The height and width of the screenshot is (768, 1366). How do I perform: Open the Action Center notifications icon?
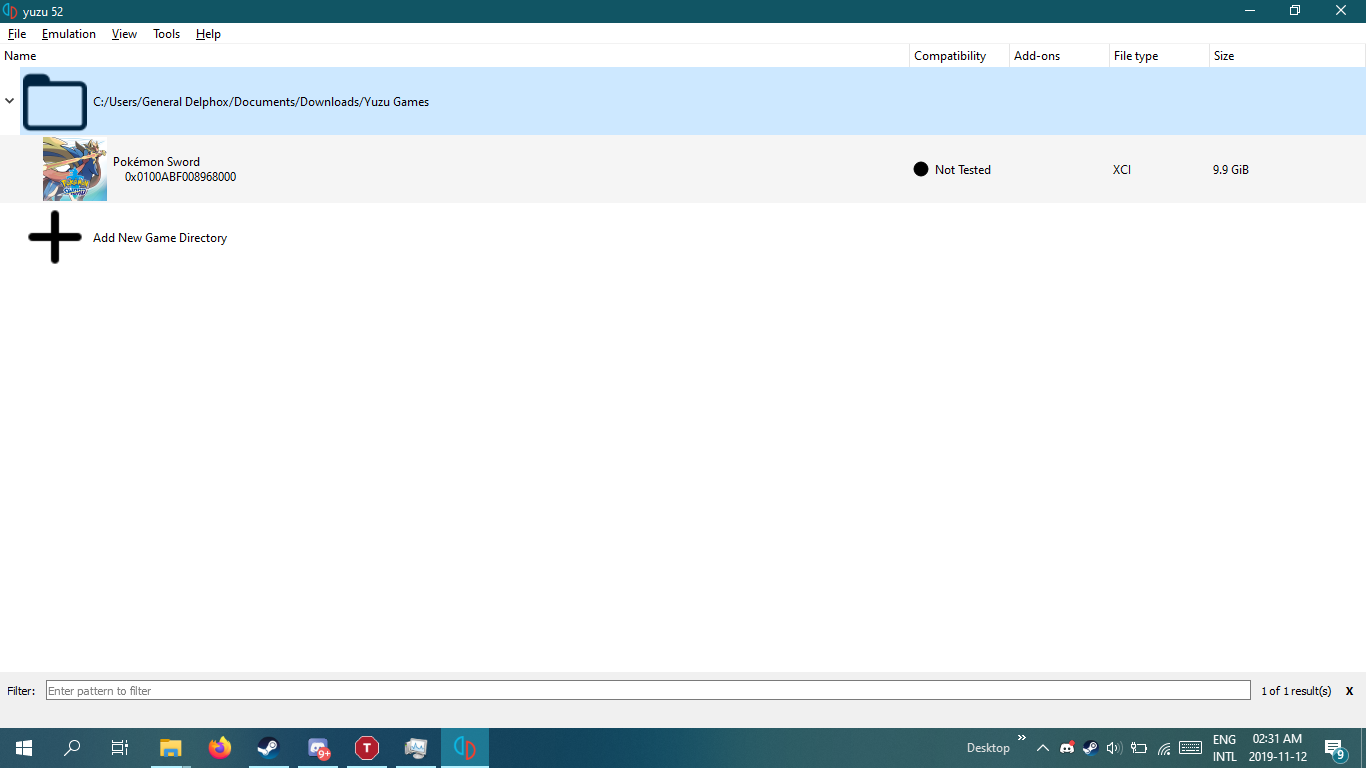tap(1335, 749)
